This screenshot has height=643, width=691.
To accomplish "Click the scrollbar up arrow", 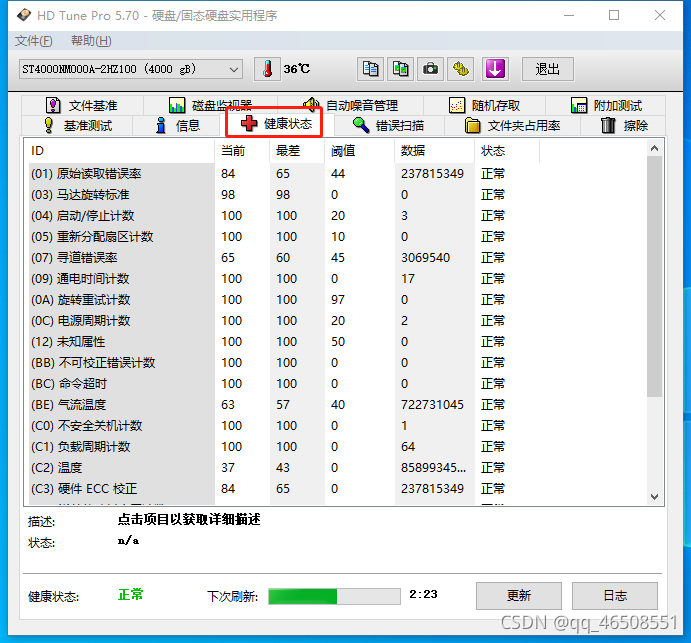I will pyautogui.click(x=654, y=149).
